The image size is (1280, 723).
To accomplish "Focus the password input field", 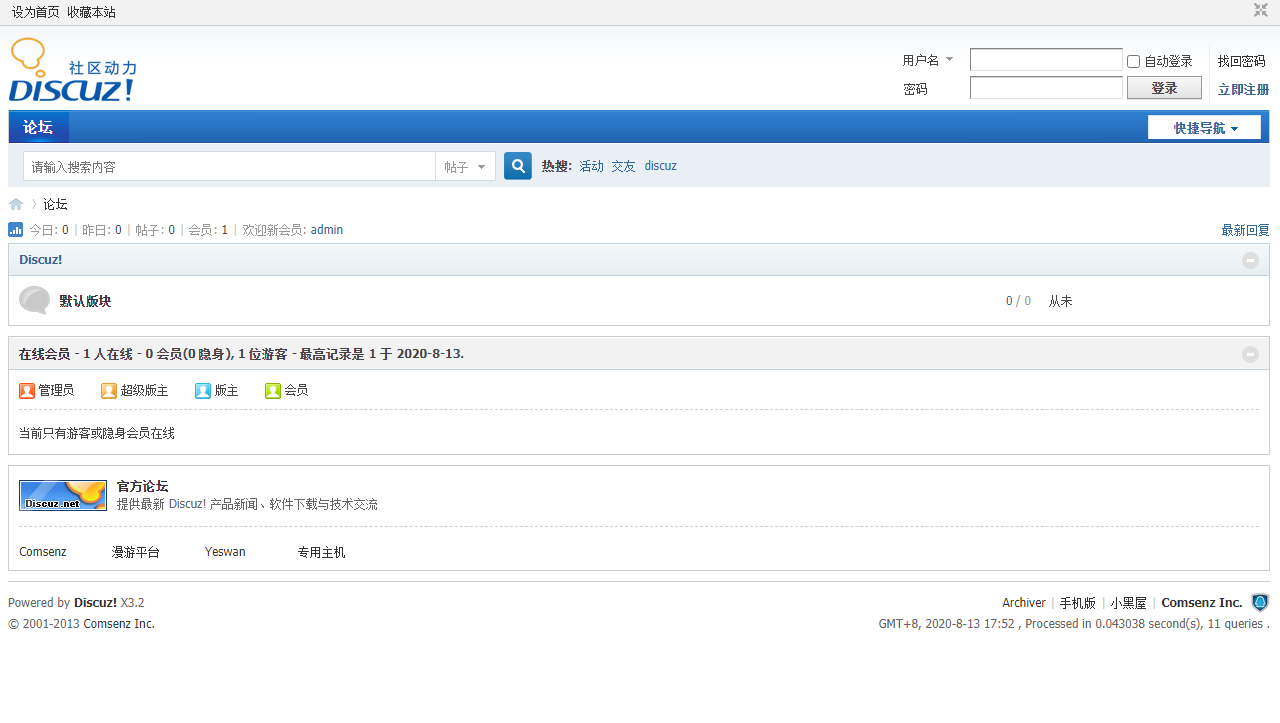I will click(1046, 88).
